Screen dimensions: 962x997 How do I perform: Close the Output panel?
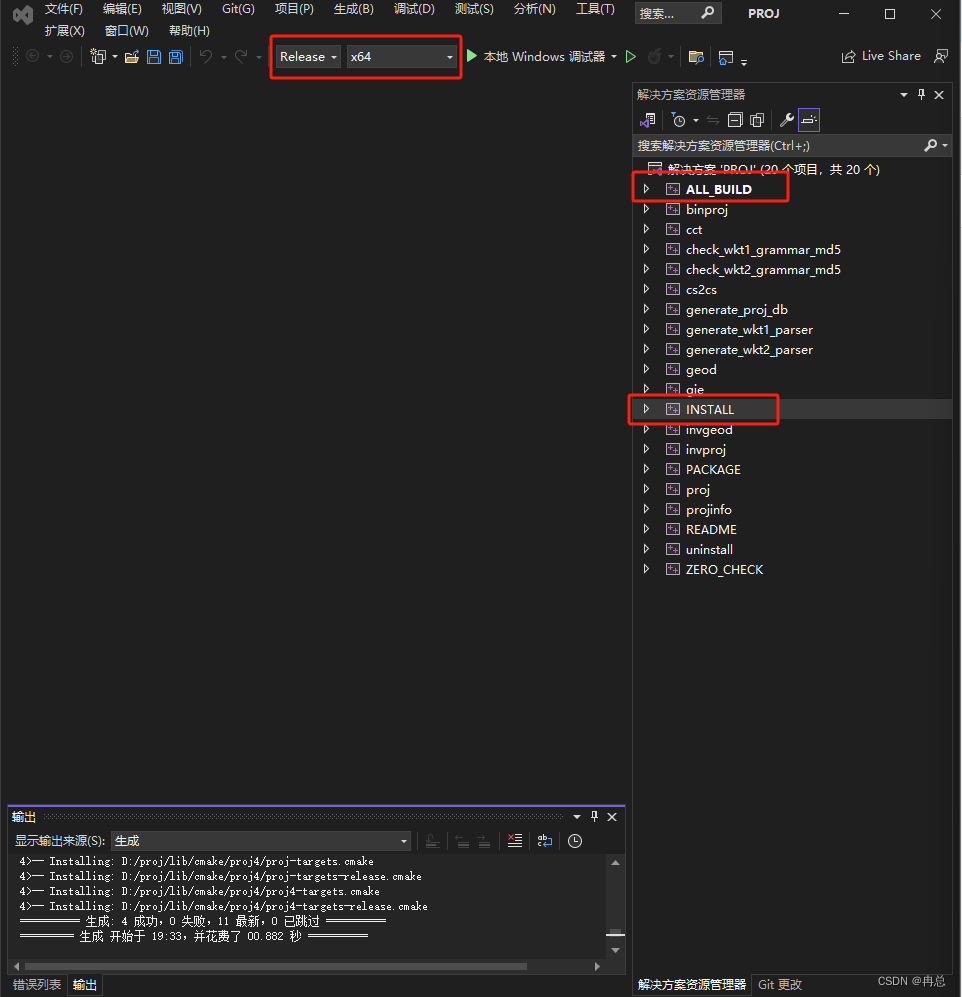click(612, 816)
